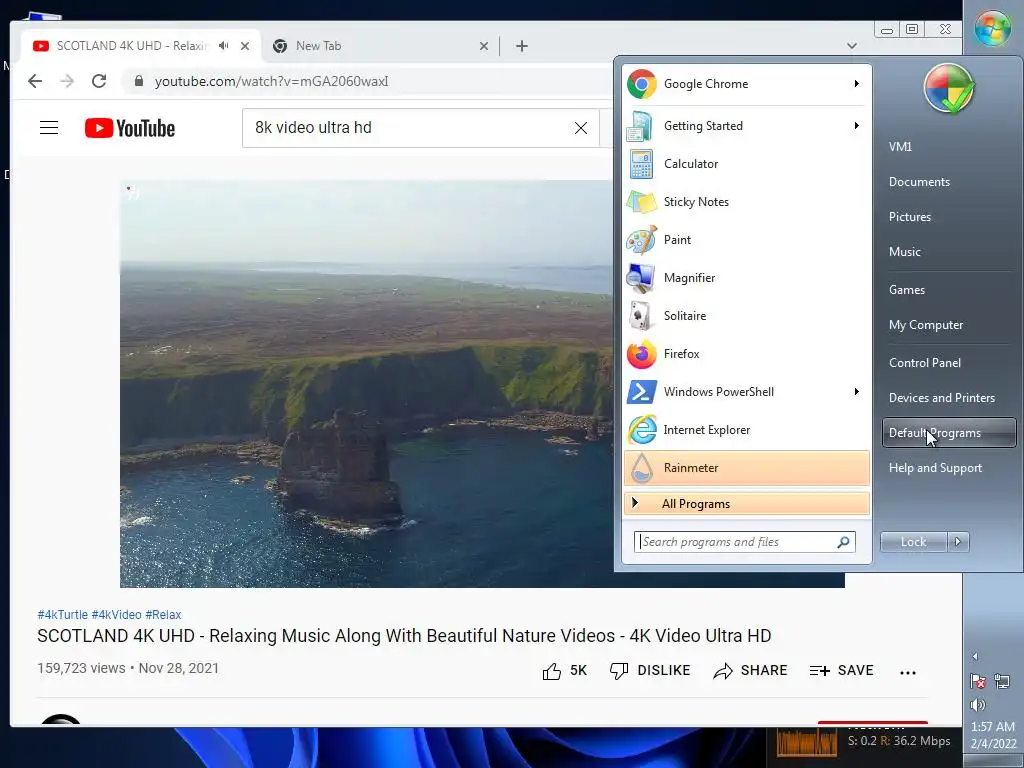Open the volume speaker tray icon
Viewport: 1024px width, 768px height.
tap(978, 705)
